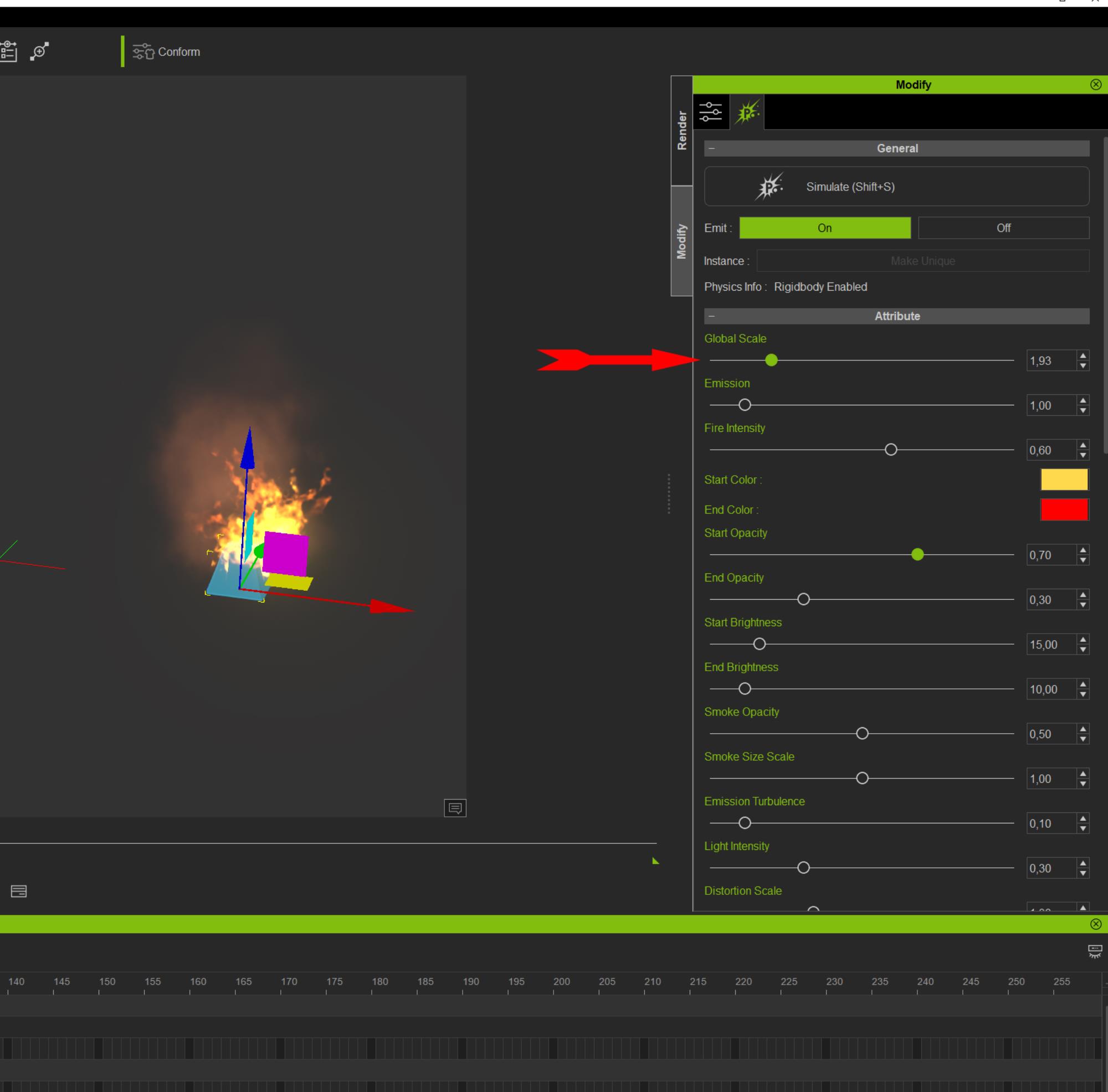The image size is (1108, 1092).
Task: Switch to the Render side tab
Action: point(681,130)
